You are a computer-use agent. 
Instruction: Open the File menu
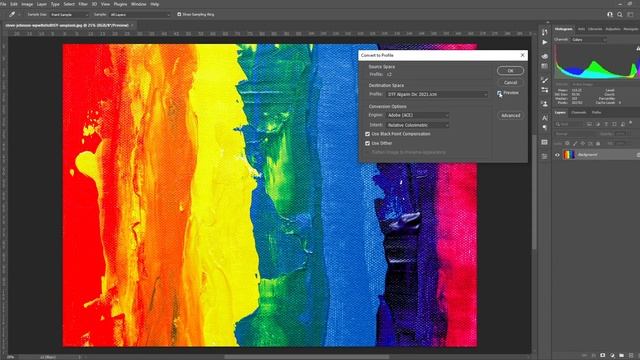3,4
